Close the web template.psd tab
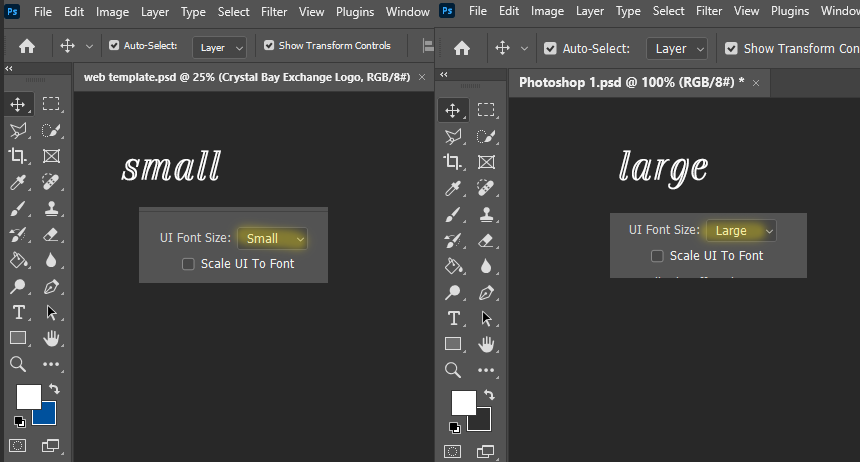The image size is (860, 462). coord(422,77)
